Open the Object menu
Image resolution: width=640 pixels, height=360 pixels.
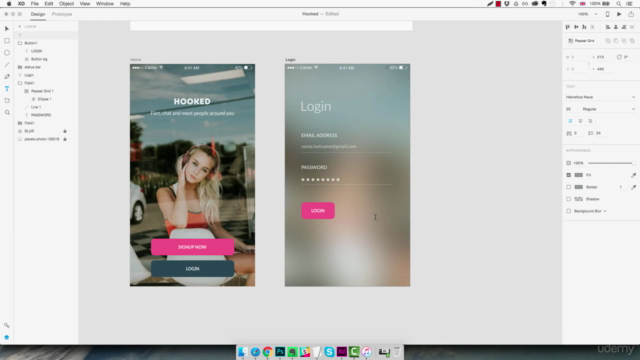66,4
